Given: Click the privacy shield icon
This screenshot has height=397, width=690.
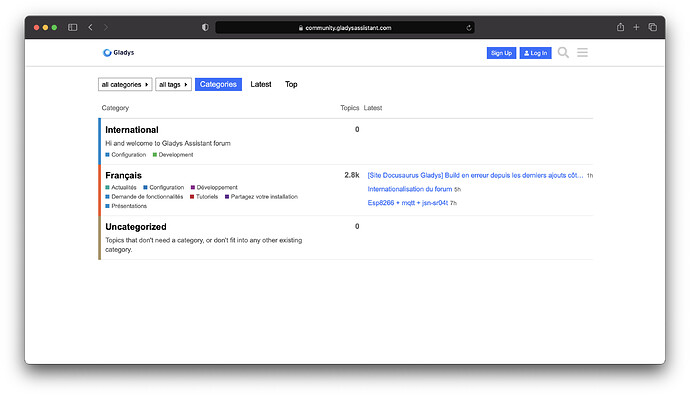Looking at the screenshot, I should (205, 27).
